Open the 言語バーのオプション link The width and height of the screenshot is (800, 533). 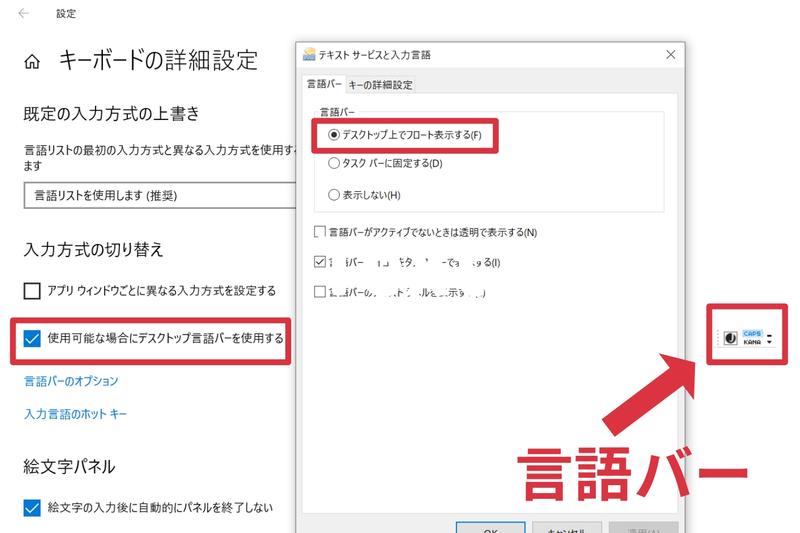point(71,381)
